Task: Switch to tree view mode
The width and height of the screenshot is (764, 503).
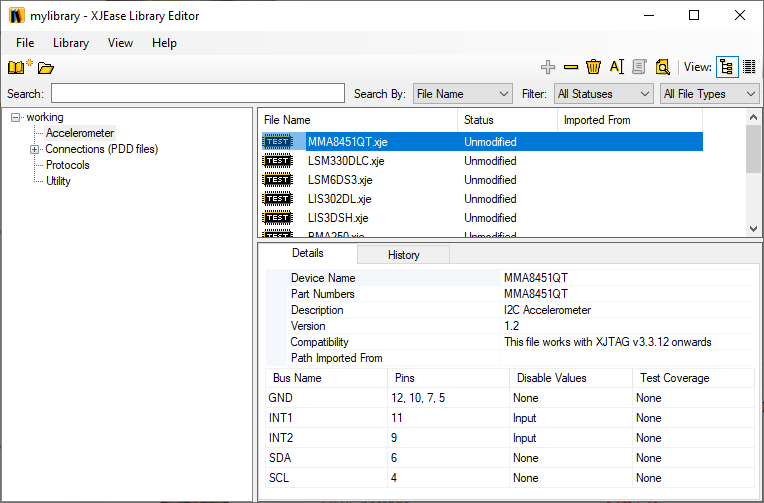Action: (x=727, y=68)
